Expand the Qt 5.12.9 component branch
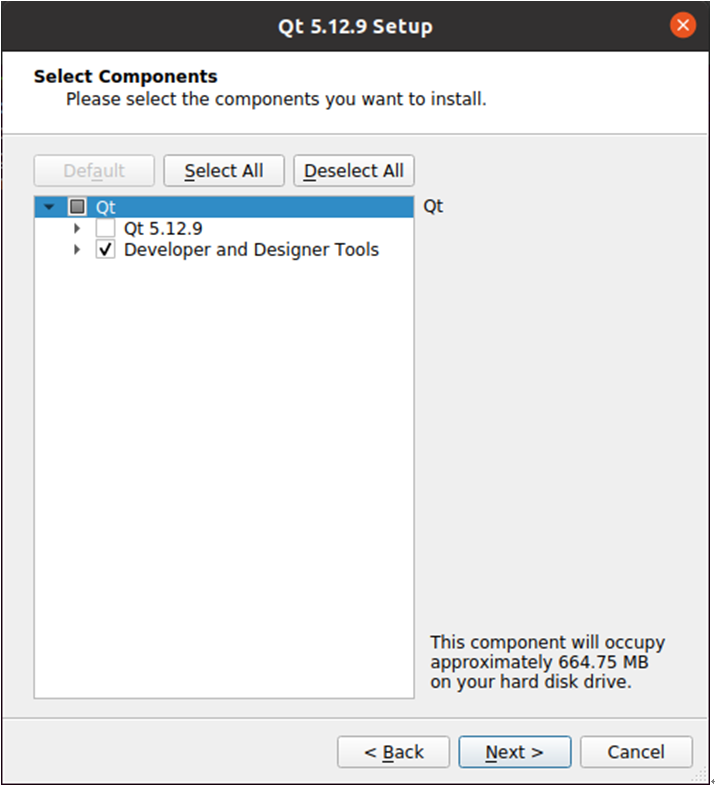Screen dimensions: 715x789 [x=76, y=228]
